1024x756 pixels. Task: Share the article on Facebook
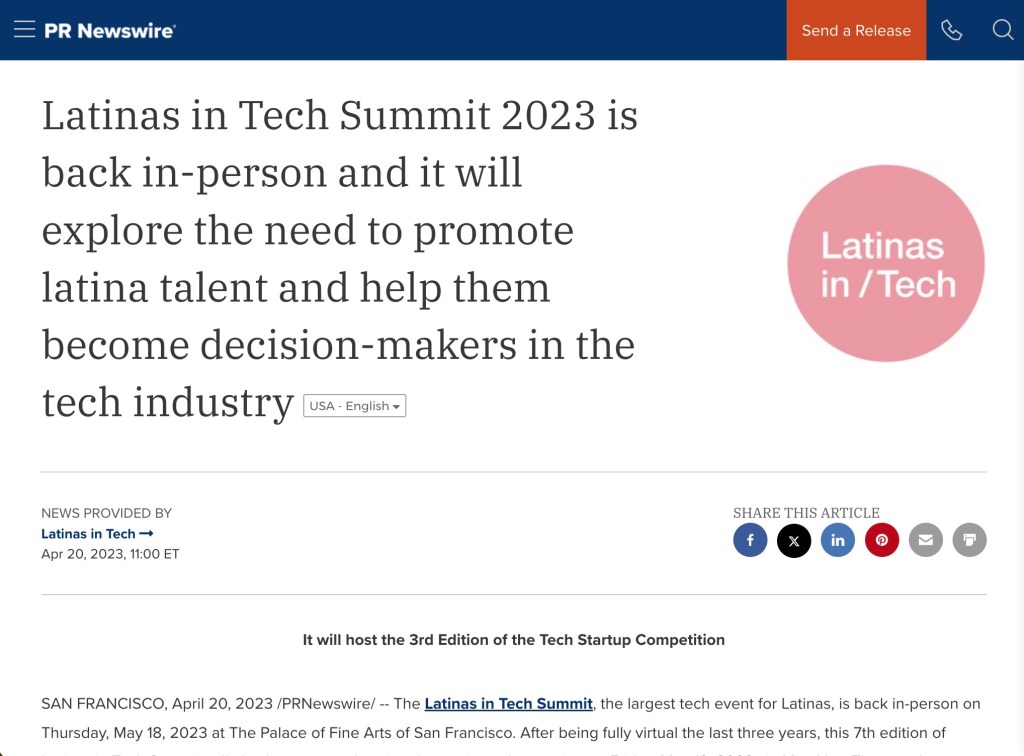750,540
